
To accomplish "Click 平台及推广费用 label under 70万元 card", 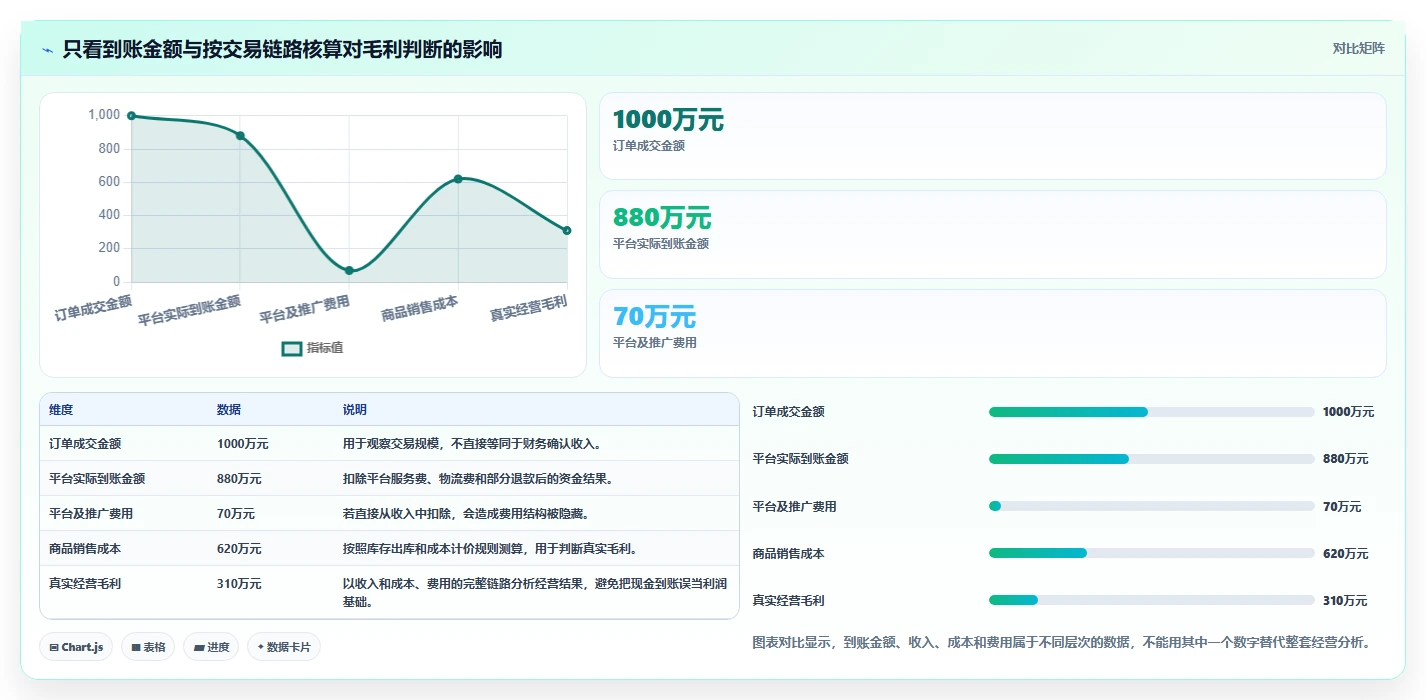I will coord(655,343).
